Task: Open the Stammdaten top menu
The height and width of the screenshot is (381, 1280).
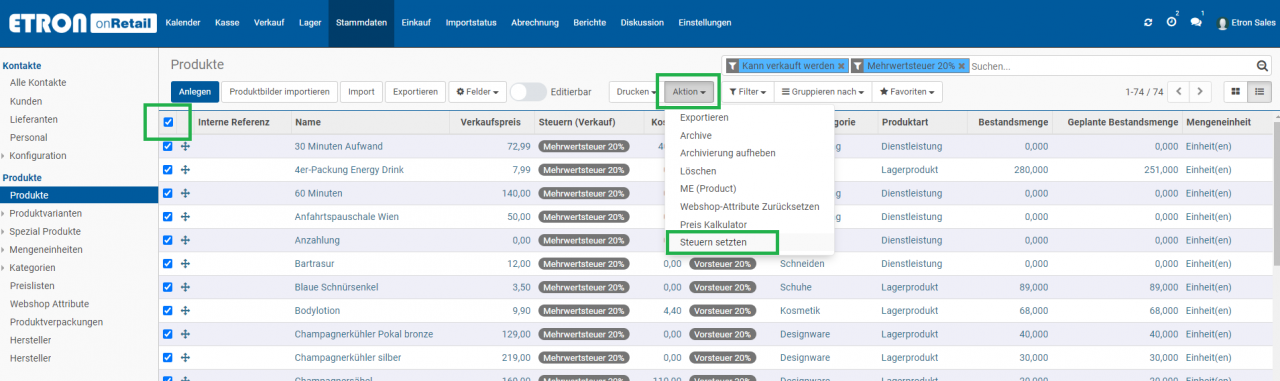Action: pyautogui.click(x=361, y=22)
